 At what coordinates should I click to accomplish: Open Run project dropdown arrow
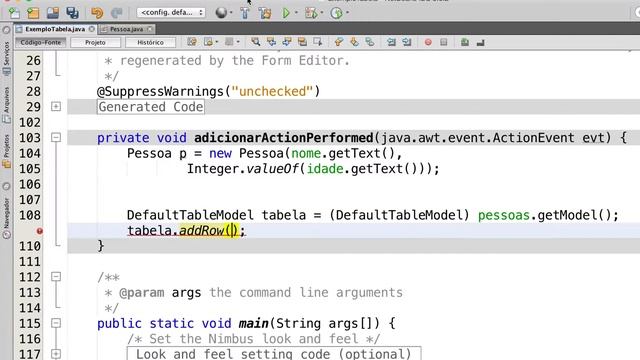click(x=296, y=13)
